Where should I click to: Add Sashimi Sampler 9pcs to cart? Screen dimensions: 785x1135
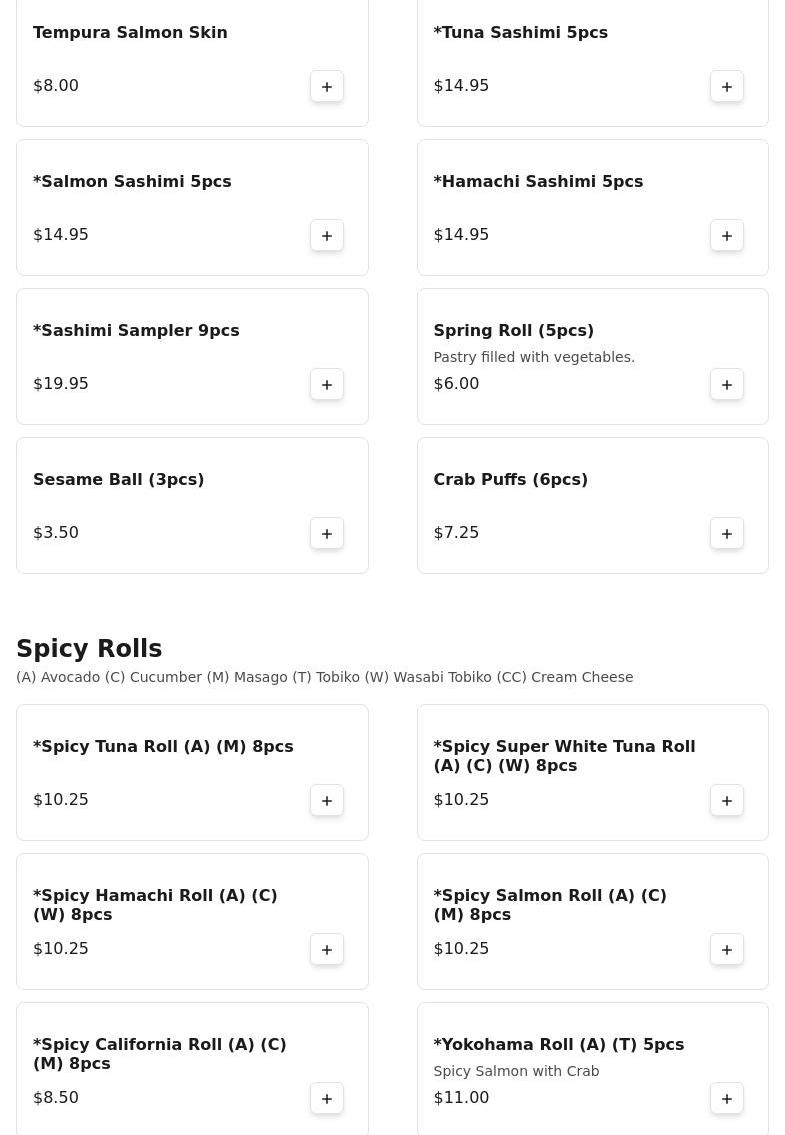(327, 384)
